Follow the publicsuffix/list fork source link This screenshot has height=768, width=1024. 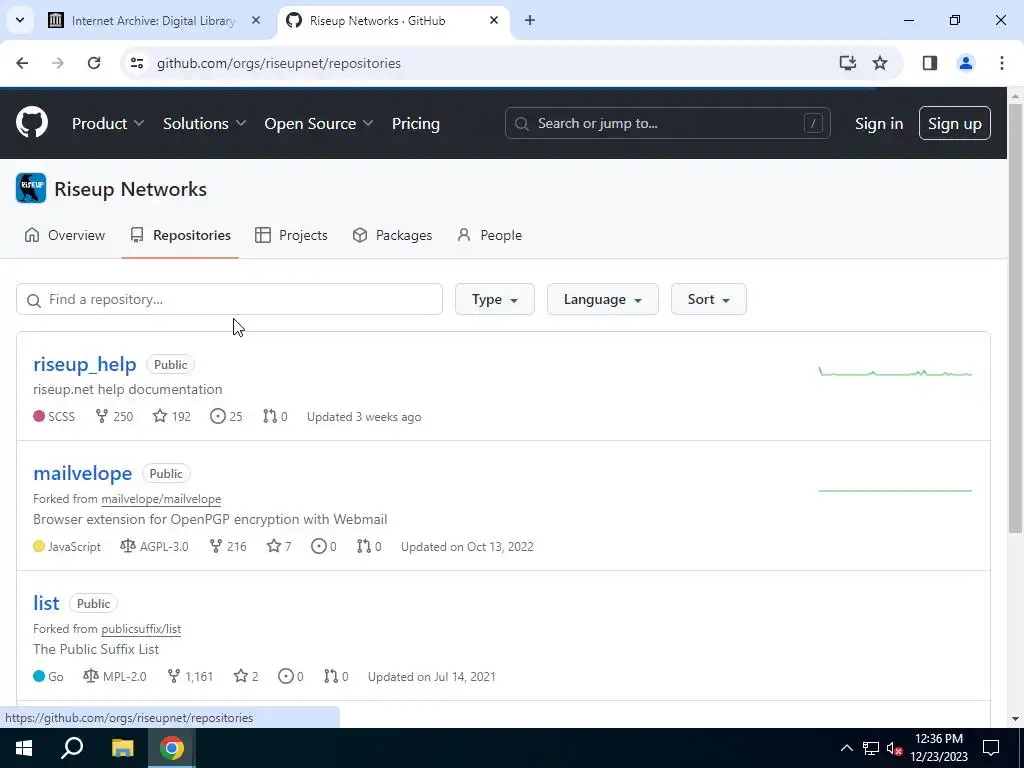click(x=141, y=629)
